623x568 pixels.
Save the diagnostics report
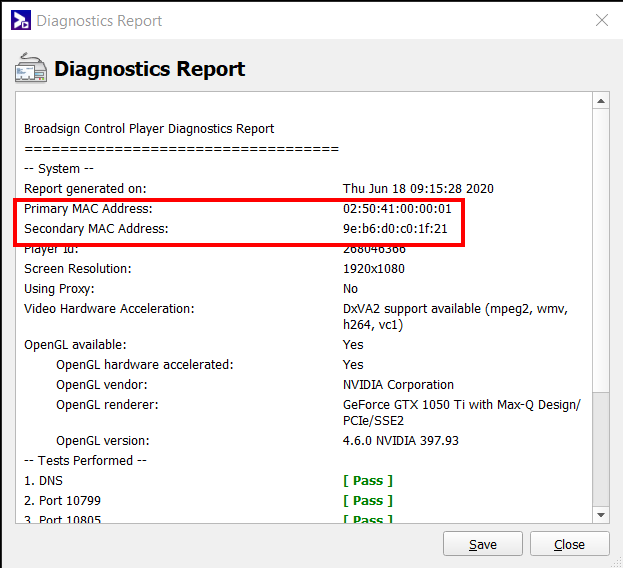click(x=483, y=544)
